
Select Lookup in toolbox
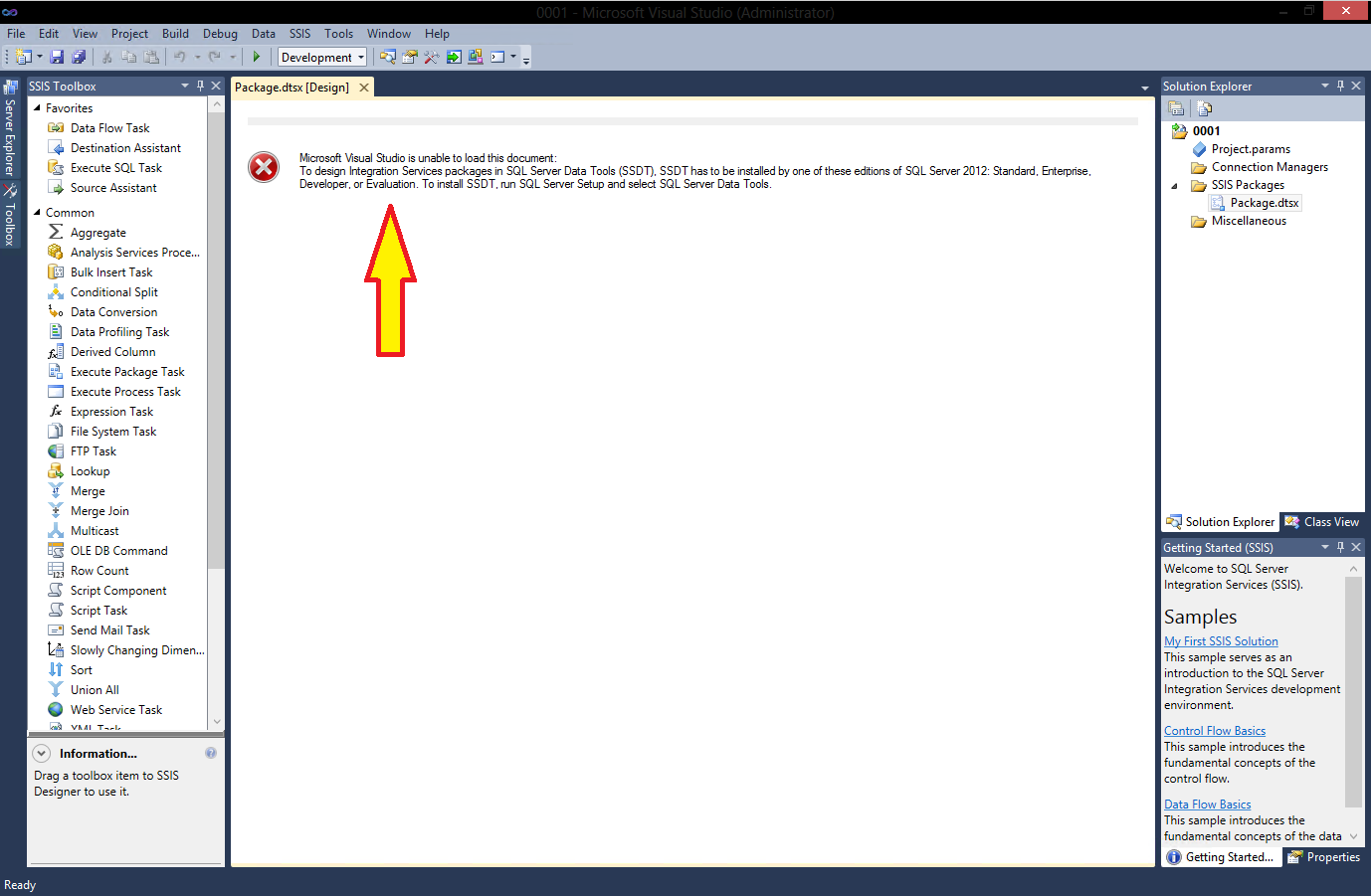click(x=90, y=471)
